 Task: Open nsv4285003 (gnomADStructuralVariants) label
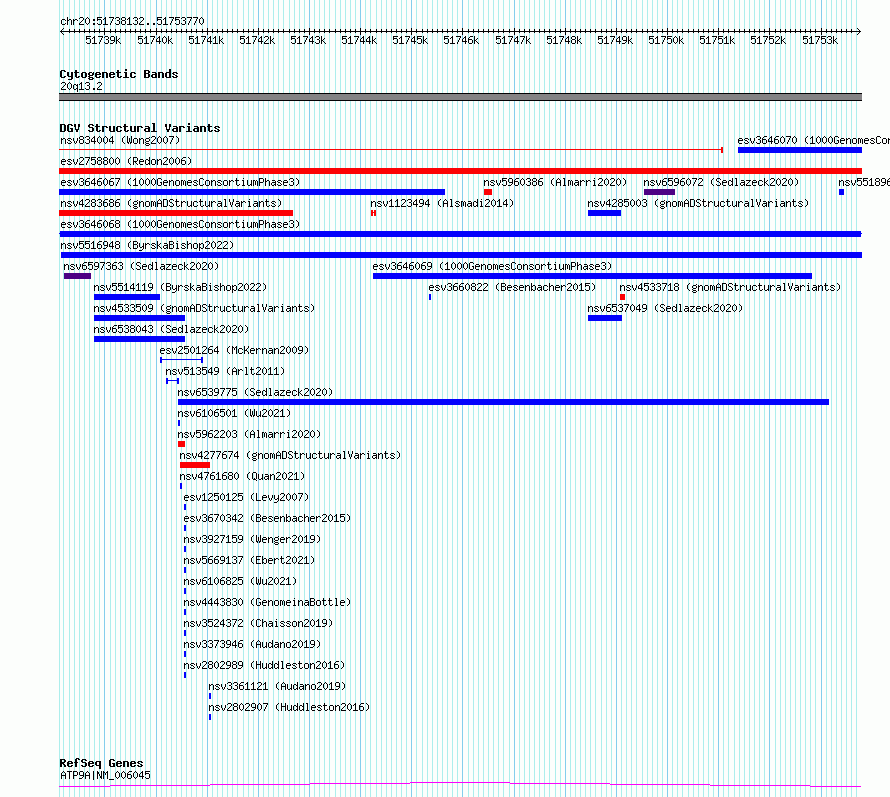[x=698, y=203]
